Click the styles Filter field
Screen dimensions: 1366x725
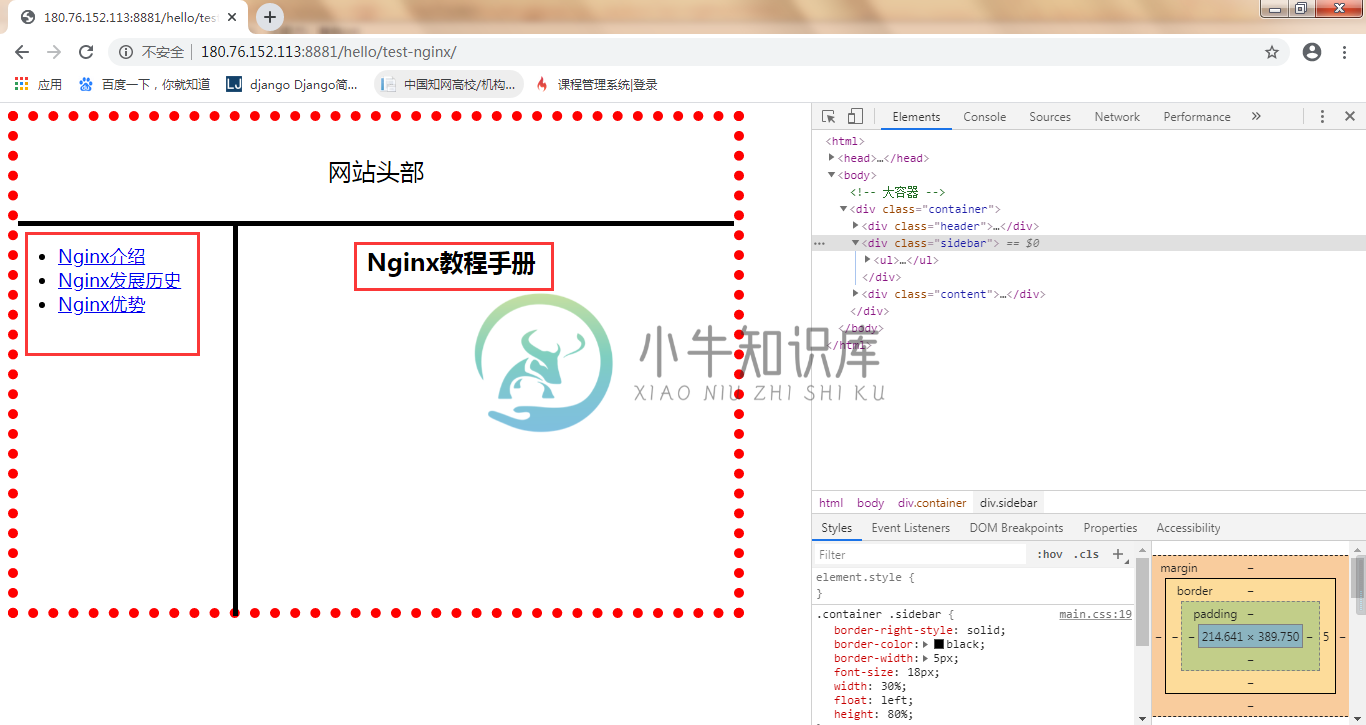pyautogui.click(x=920, y=554)
